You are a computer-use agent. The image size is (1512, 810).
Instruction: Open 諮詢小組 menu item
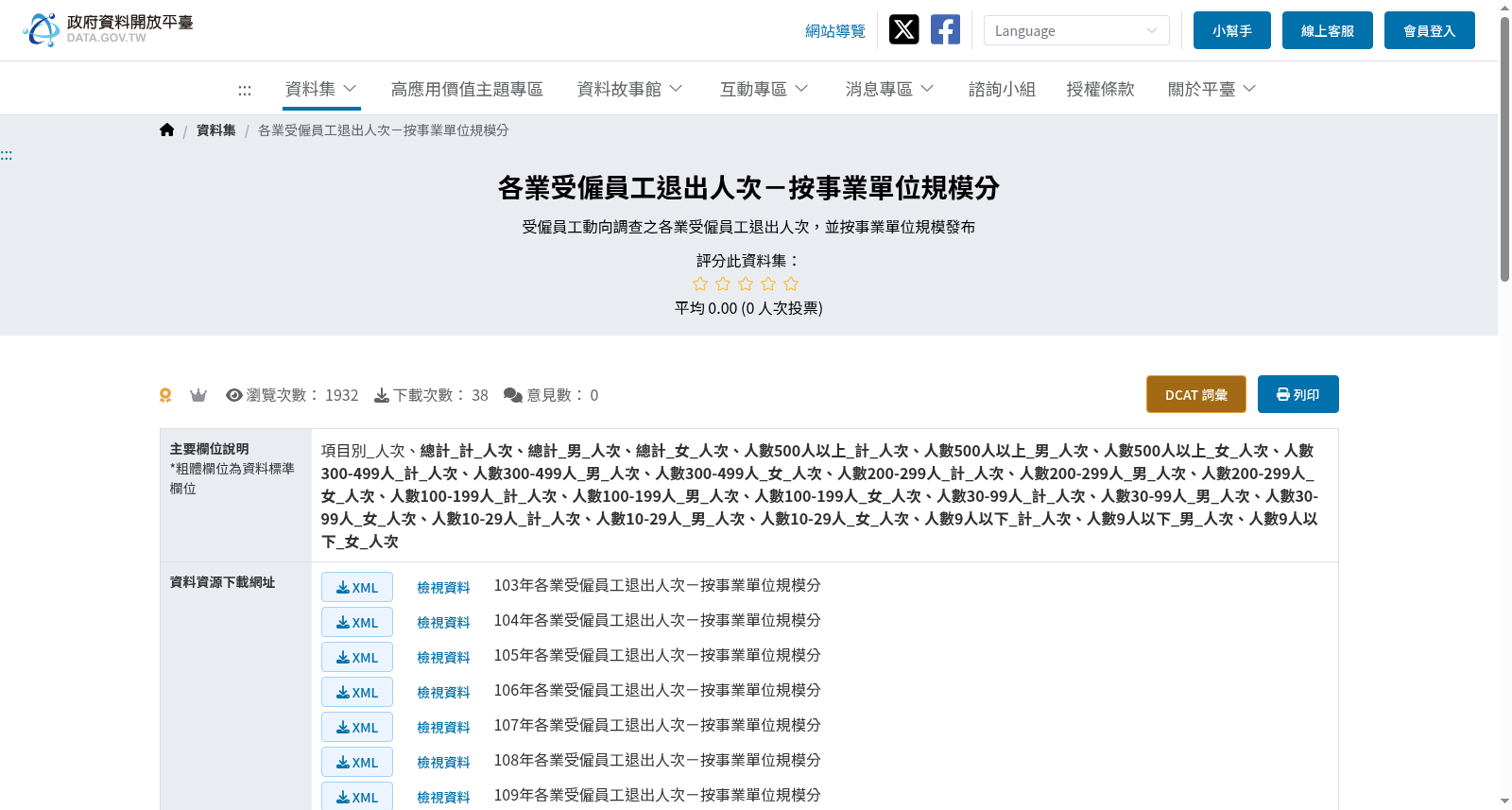[1002, 89]
